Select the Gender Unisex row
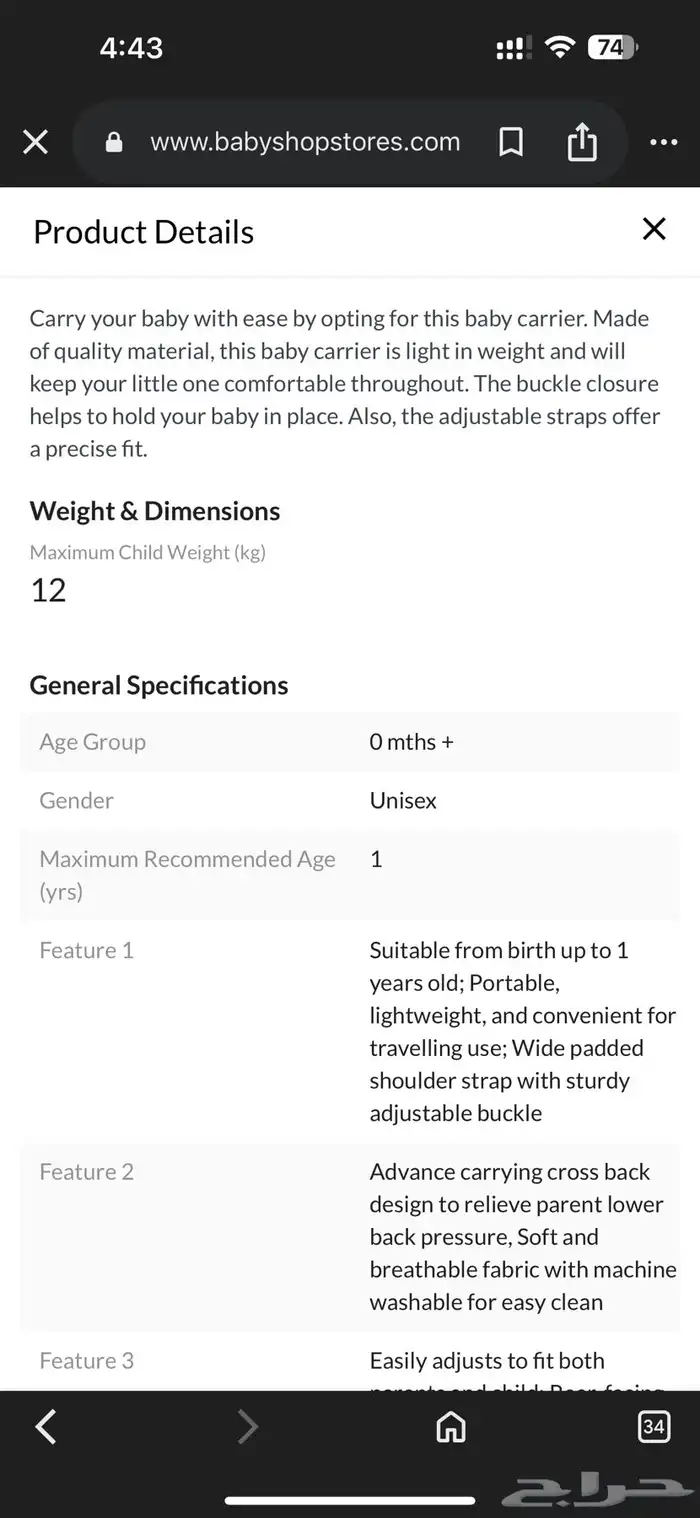Viewport: 700px width, 1518px height. (350, 800)
